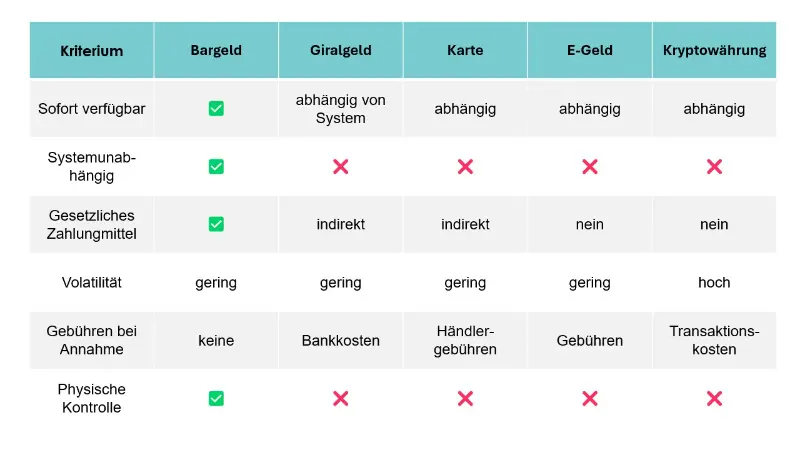Click red X for E-Geld Physische Kontrolle
Screen dimensions: 800x450
pyautogui.click(x=590, y=398)
